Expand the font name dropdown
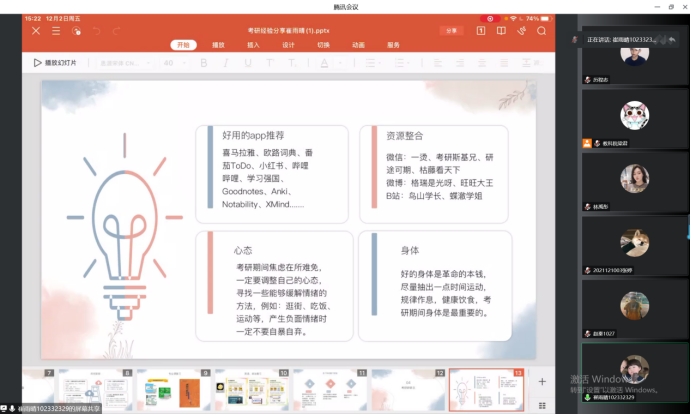The width and height of the screenshot is (691, 415). [148, 63]
